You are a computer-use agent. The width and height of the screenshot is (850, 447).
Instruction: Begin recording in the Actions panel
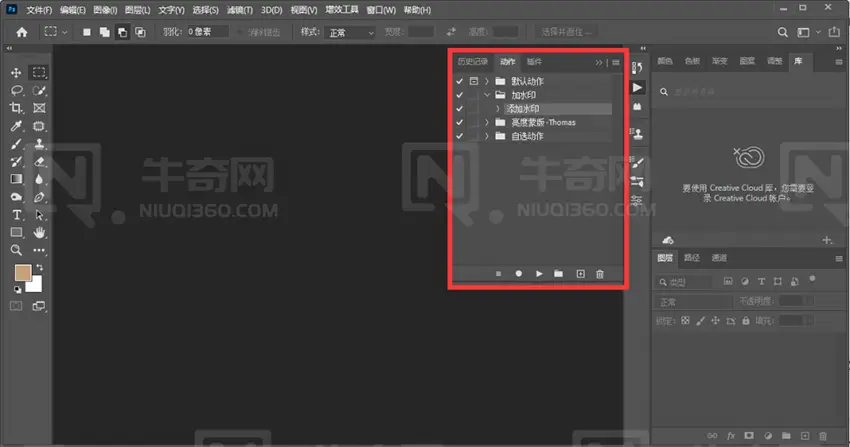tap(519, 274)
